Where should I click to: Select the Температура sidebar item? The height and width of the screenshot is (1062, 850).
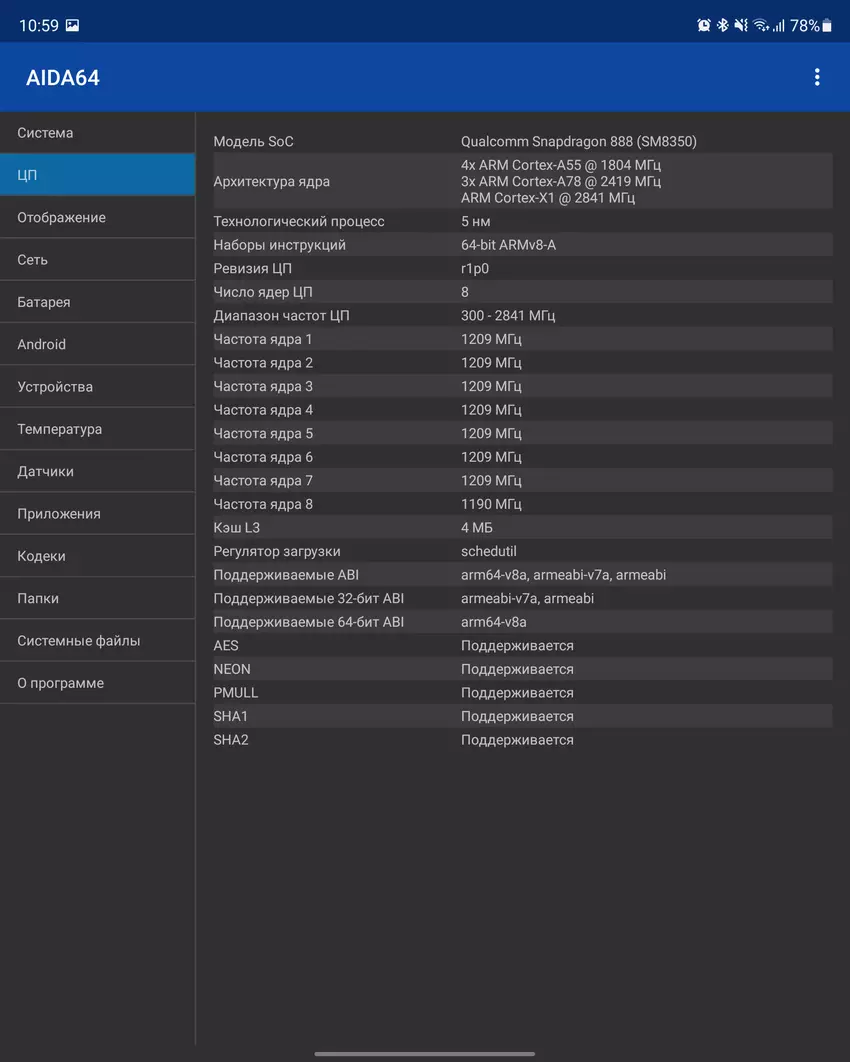click(x=97, y=429)
